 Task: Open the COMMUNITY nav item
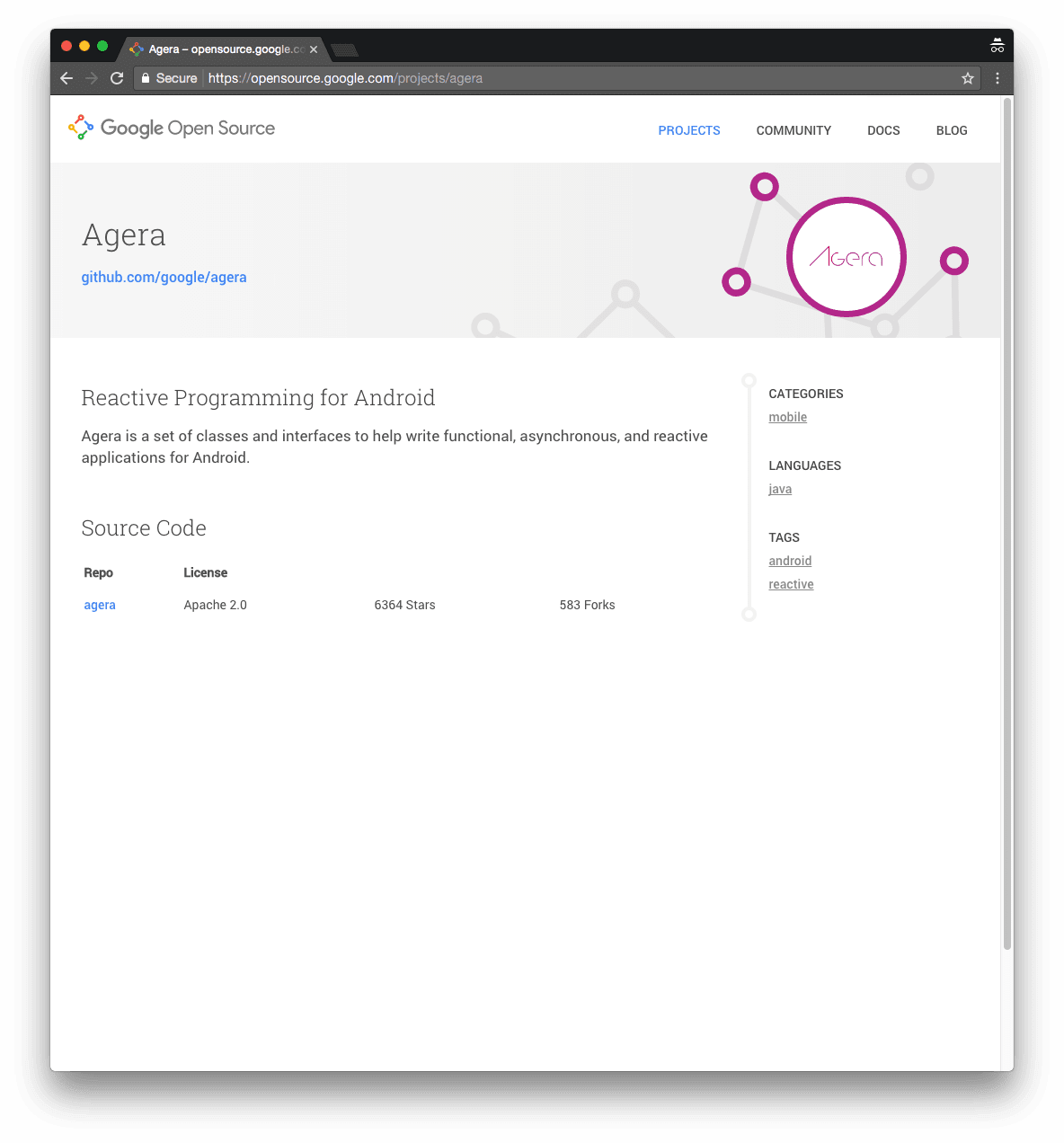click(794, 130)
